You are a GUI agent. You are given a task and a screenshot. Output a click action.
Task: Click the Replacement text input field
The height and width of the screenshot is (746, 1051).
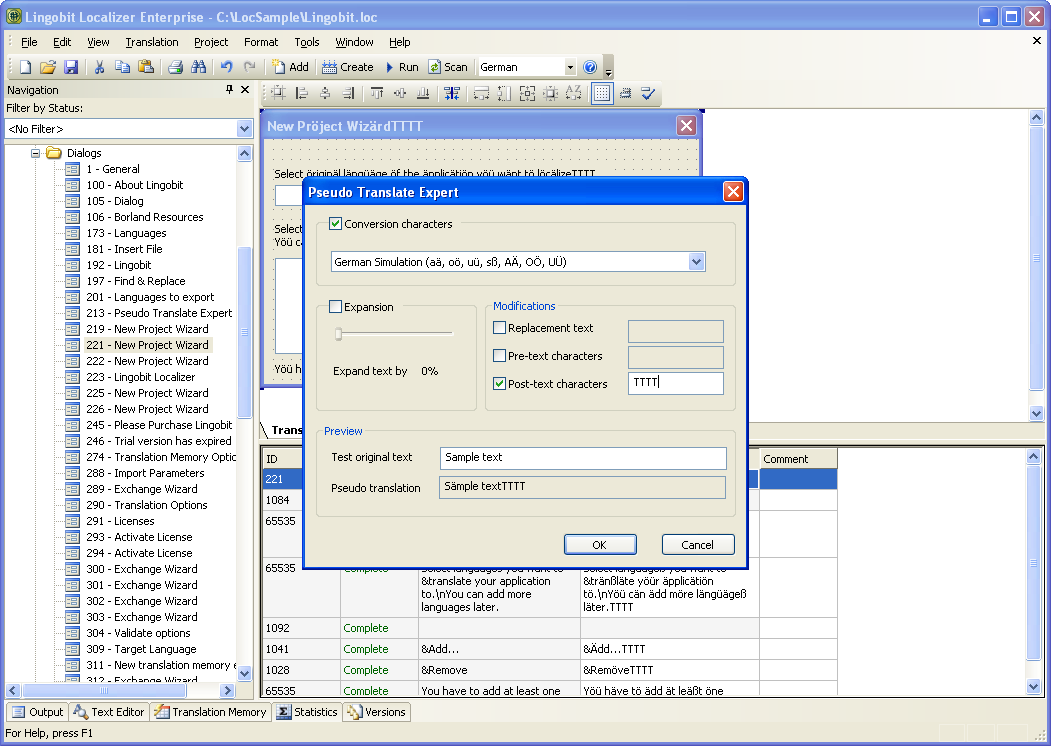pyautogui.click(x=676, y=331)
